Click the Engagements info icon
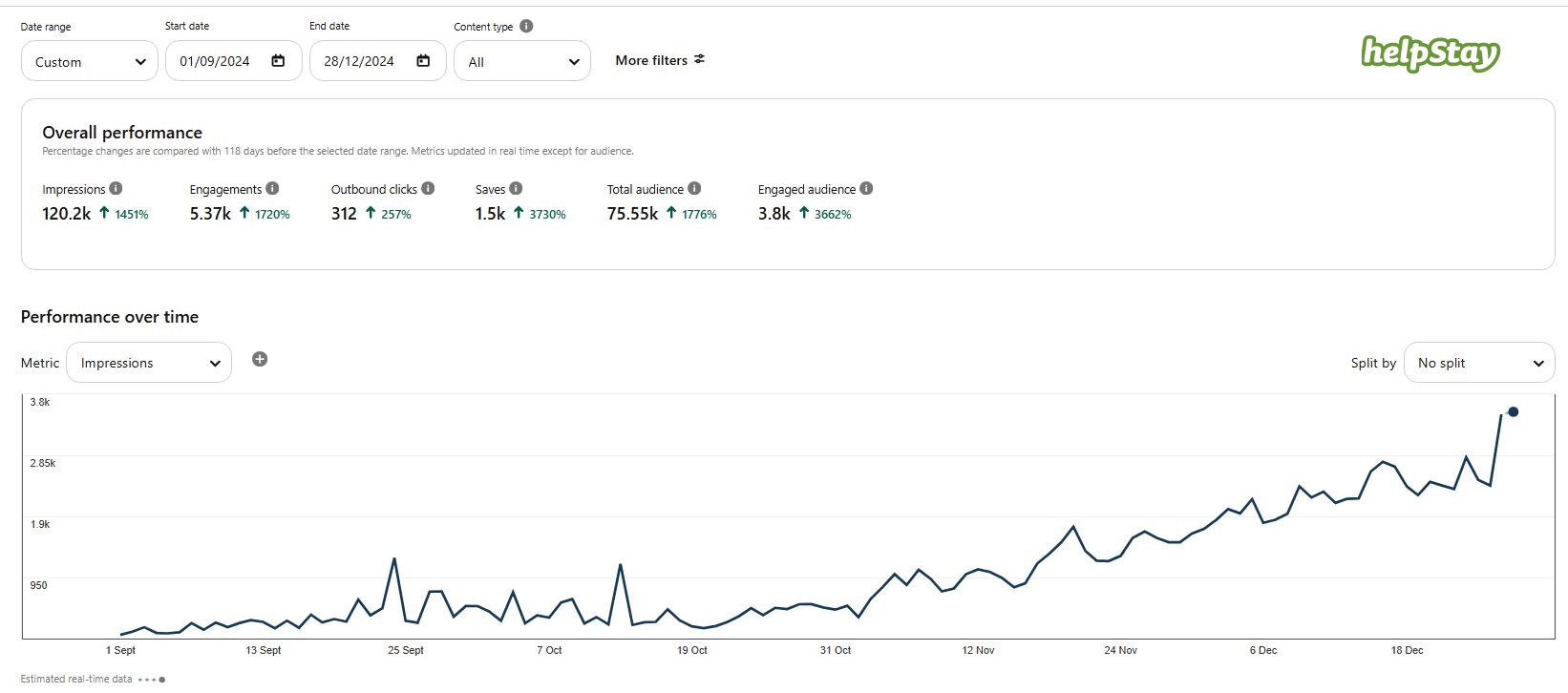 tap(272, 189)
